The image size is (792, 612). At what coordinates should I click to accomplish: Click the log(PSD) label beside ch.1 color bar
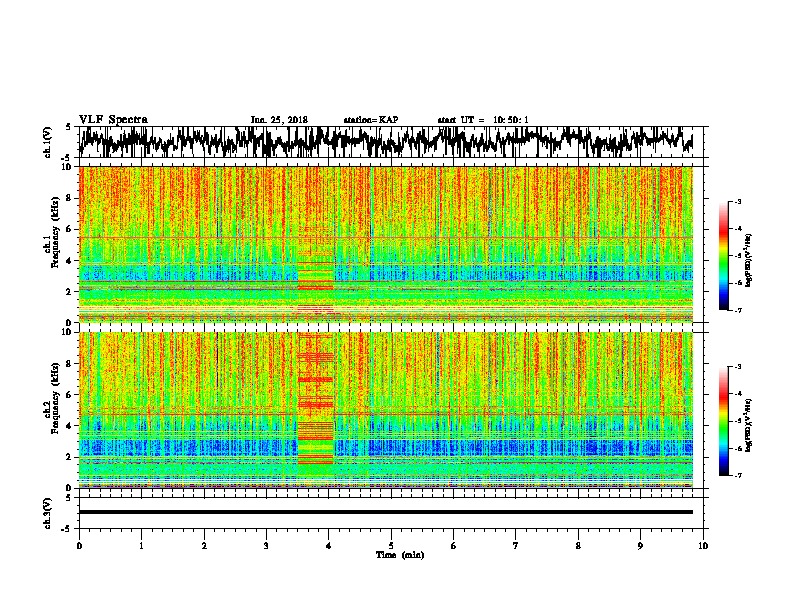(749, 260)
